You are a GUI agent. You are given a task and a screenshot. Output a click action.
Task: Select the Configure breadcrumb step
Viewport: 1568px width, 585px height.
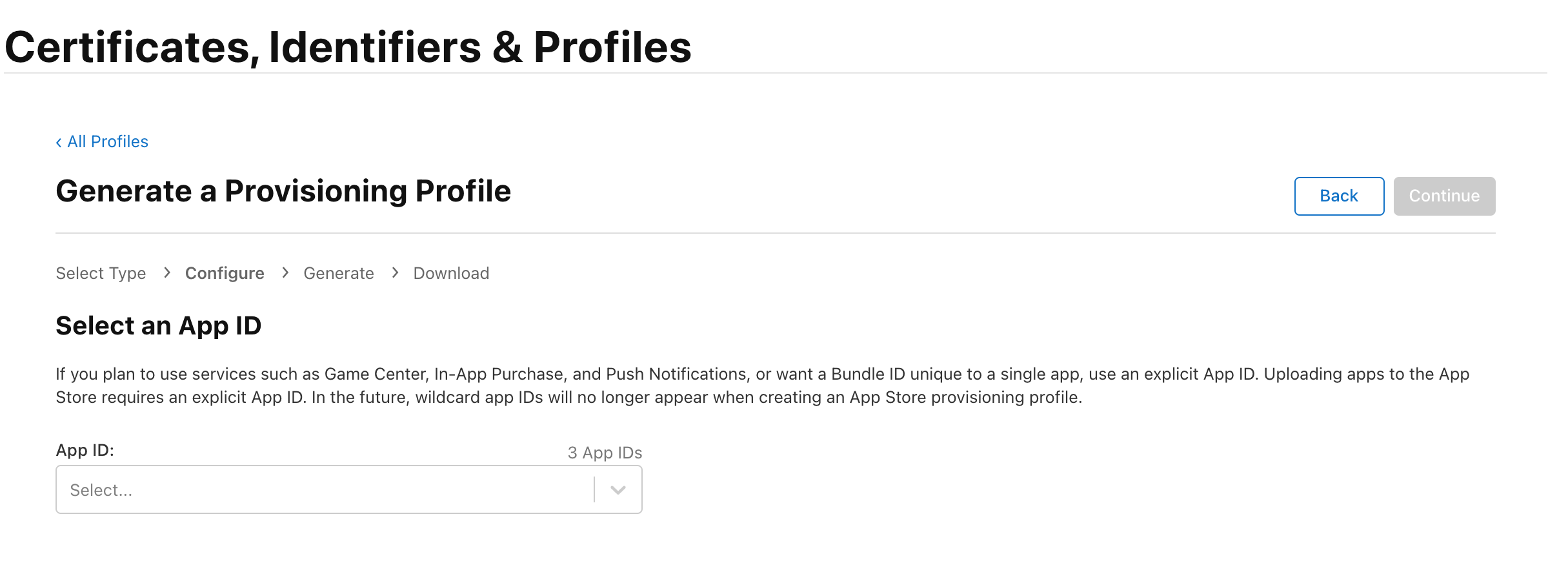point(225,273)
